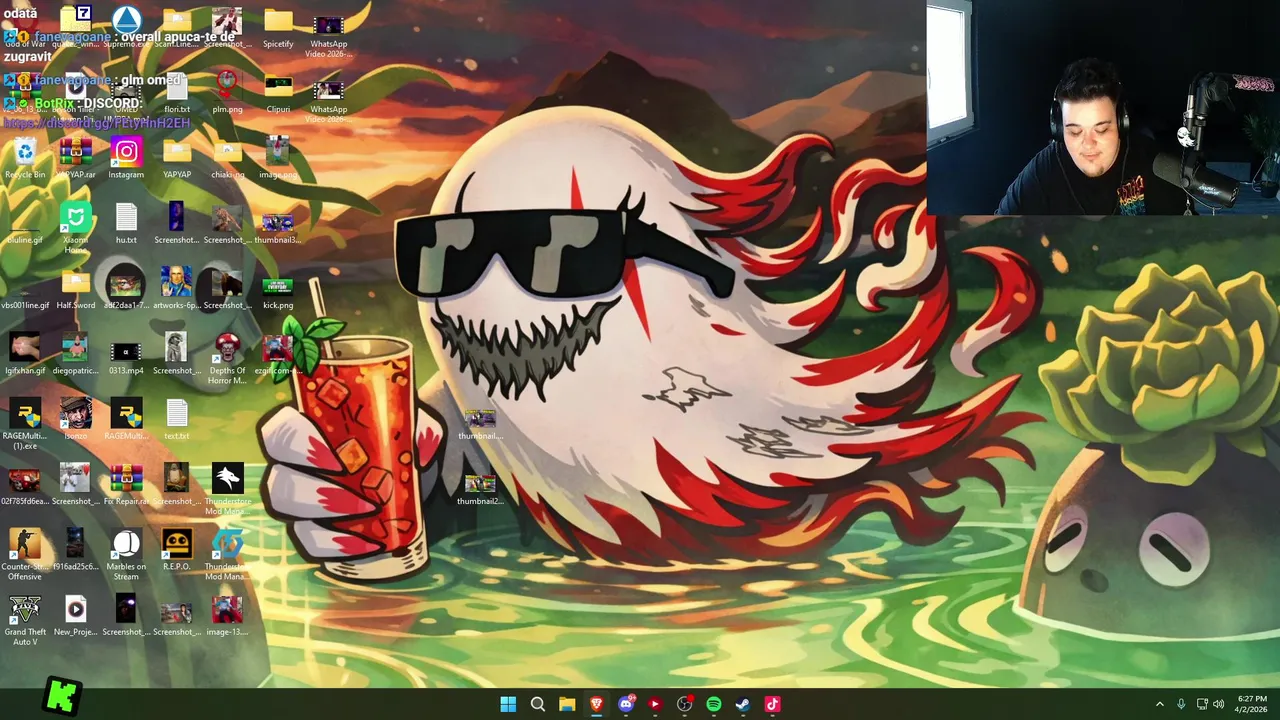
Task: Open the Isonzo game shortcut
Action: [x=75, y=420]
